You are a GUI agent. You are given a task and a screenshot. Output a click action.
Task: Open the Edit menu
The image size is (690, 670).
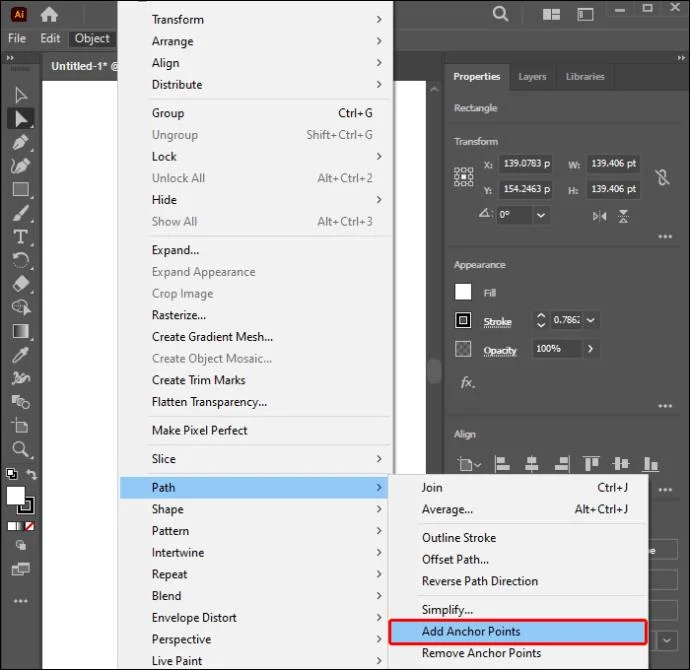coord(50,38)
